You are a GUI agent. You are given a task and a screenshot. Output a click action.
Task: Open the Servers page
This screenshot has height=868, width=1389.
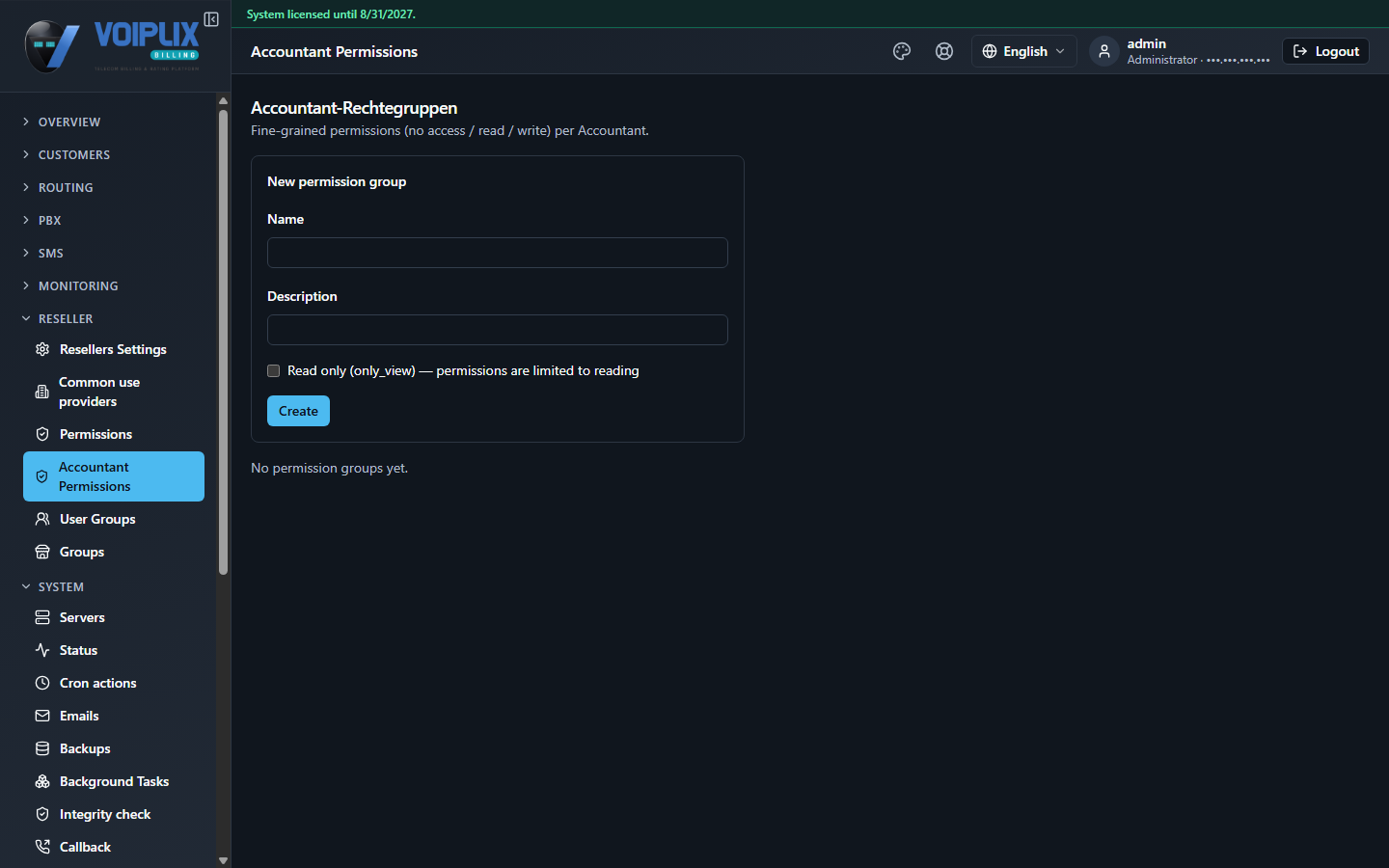[114, 617]
